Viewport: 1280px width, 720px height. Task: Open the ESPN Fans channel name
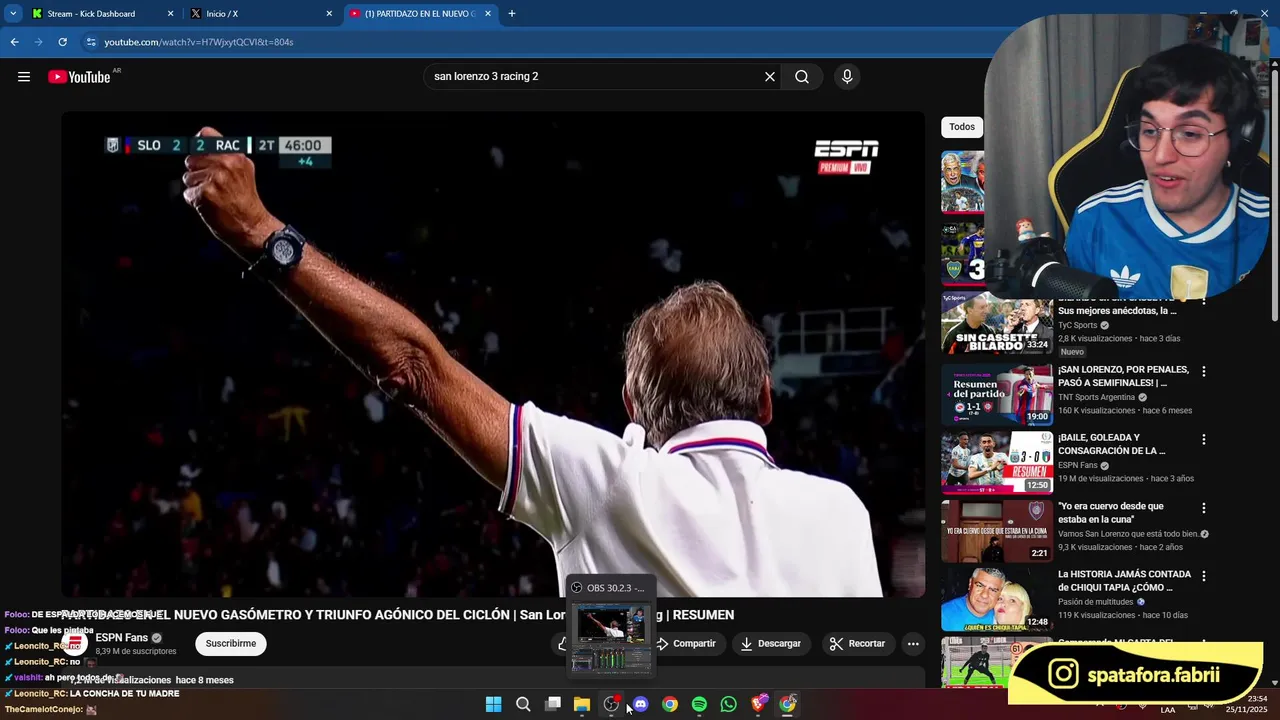pos(121,637)
